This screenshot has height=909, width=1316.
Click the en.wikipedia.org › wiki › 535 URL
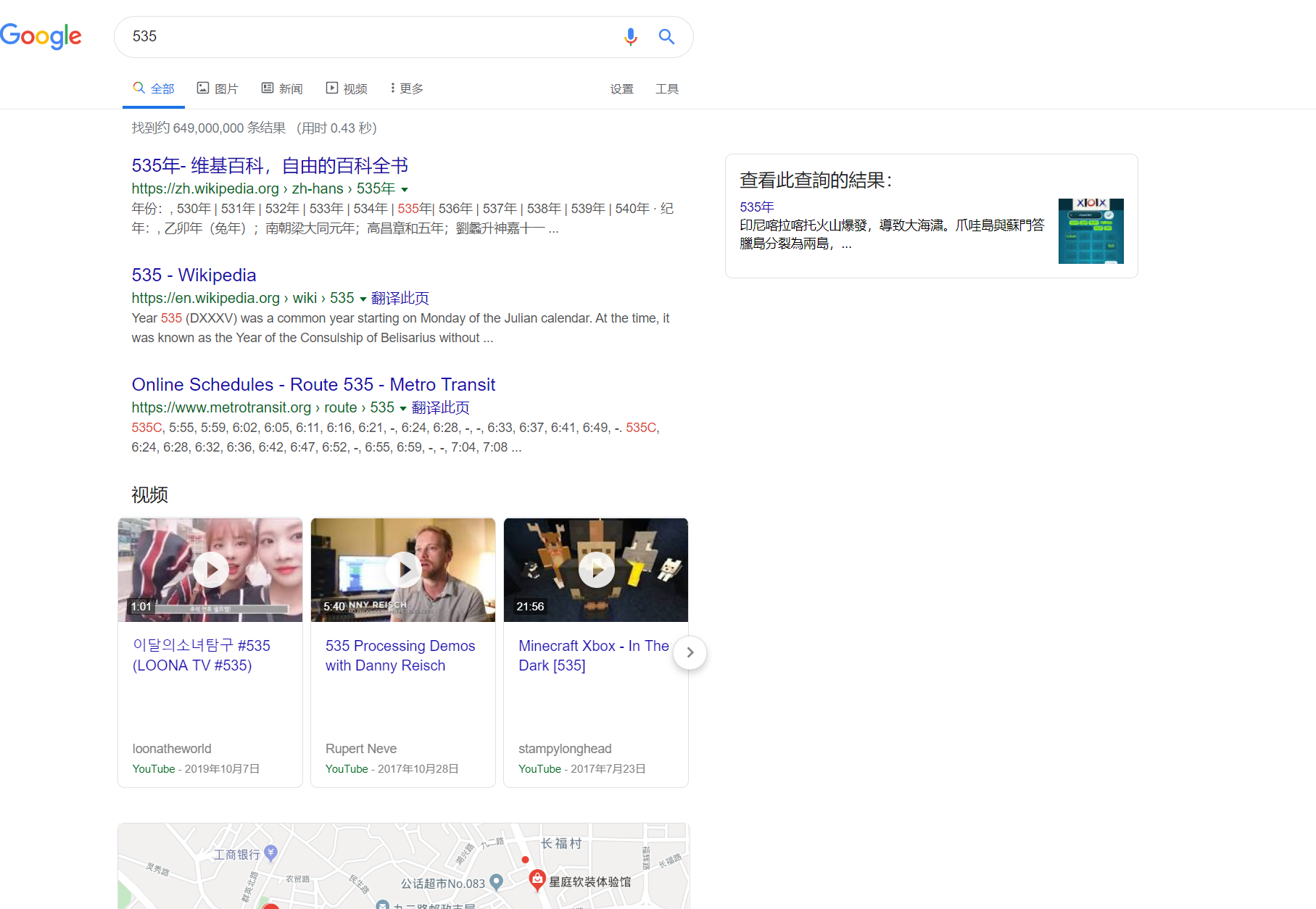coord(243,299)
